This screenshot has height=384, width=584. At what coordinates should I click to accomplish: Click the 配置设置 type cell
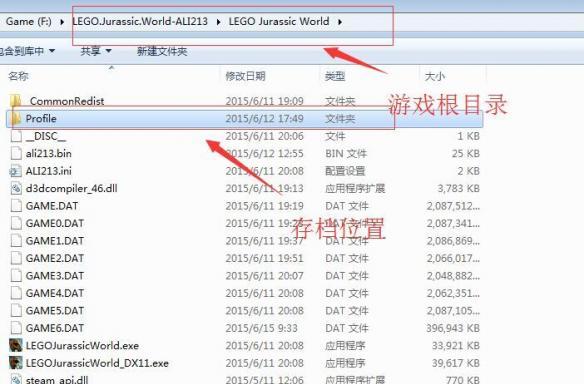(x=345, y=171)
